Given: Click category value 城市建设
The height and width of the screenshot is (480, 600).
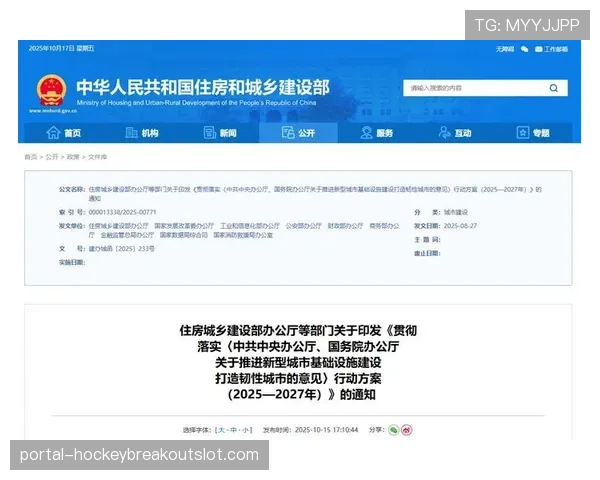Looking at the screenshot, I should pyautogui.click(x=456, y=212).
